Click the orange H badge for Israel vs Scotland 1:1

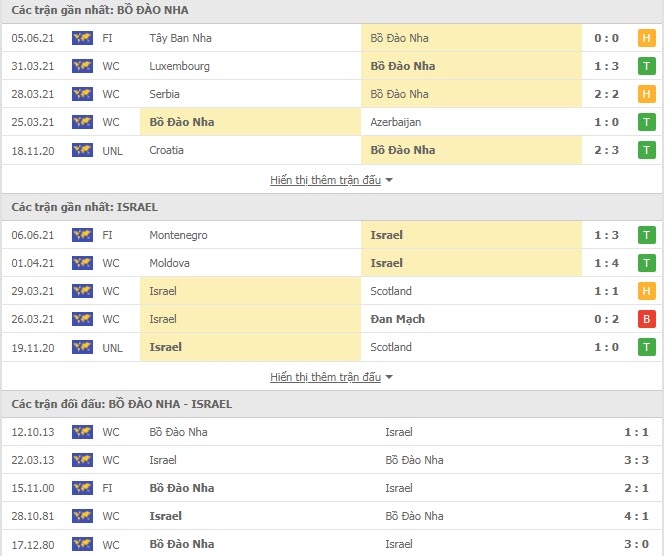pyautogui.click(x=646, y=291)
